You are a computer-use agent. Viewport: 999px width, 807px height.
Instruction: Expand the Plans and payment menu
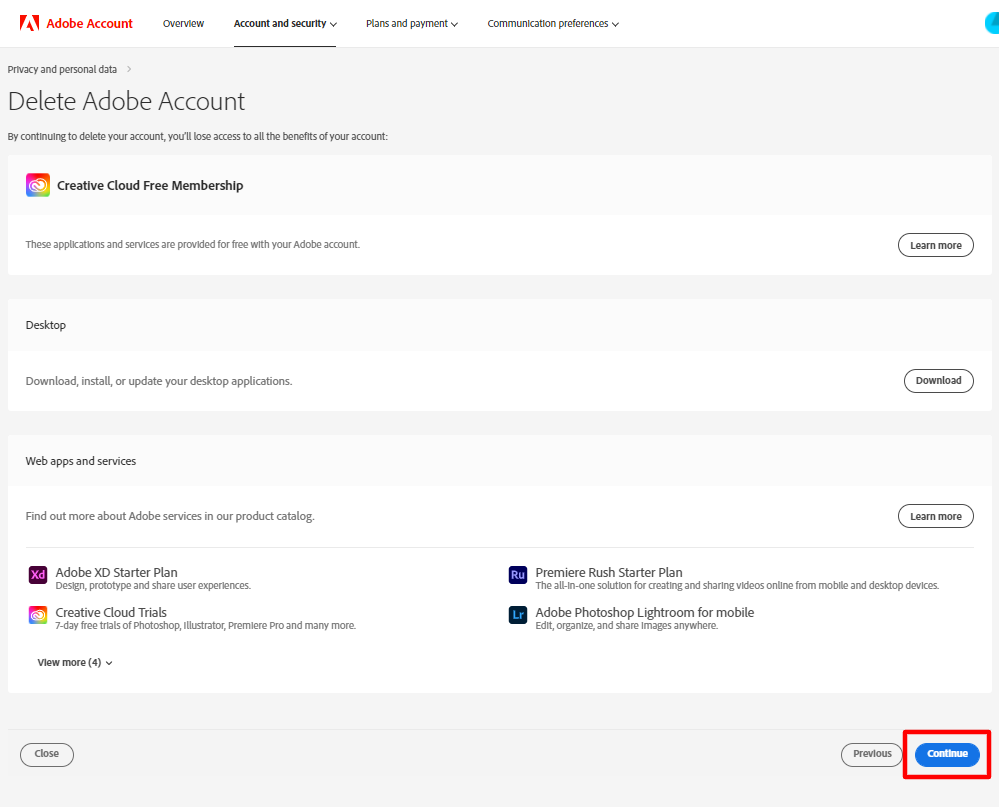click(x=412, y=24)
